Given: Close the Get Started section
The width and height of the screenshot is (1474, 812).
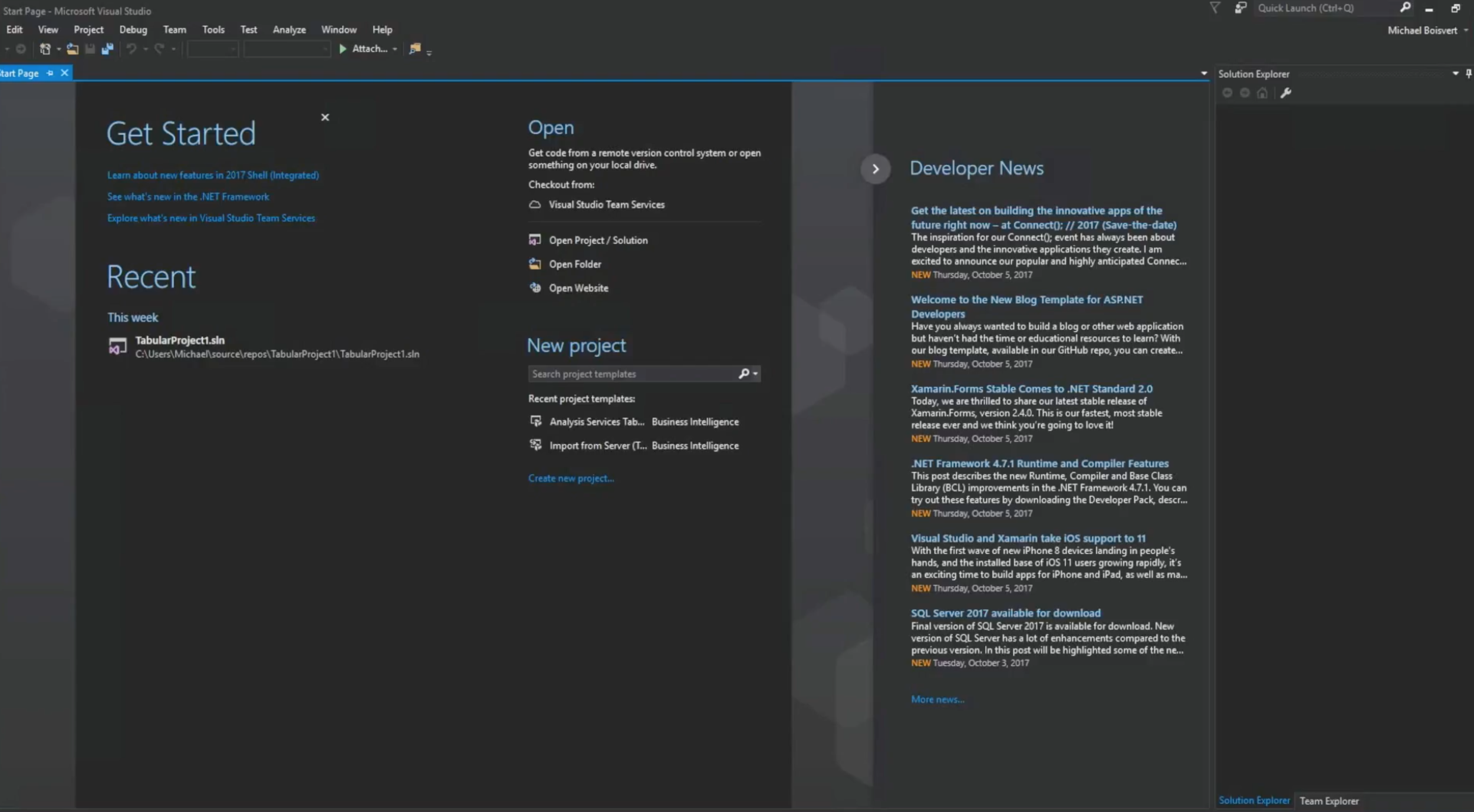Looking at the screenshot, I should pos(325,117).
